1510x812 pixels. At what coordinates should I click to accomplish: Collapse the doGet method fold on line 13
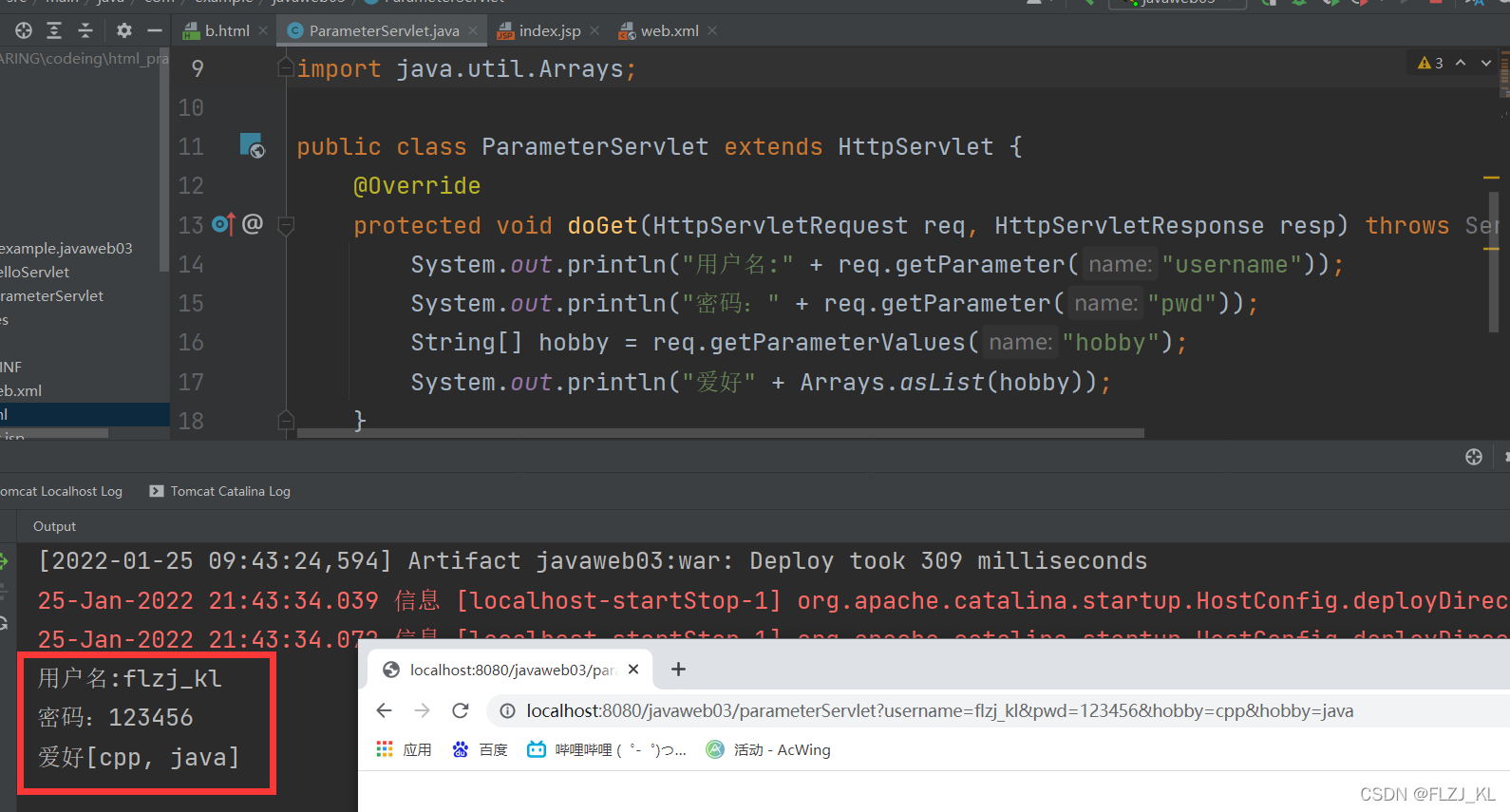click(x=285, y=225)
